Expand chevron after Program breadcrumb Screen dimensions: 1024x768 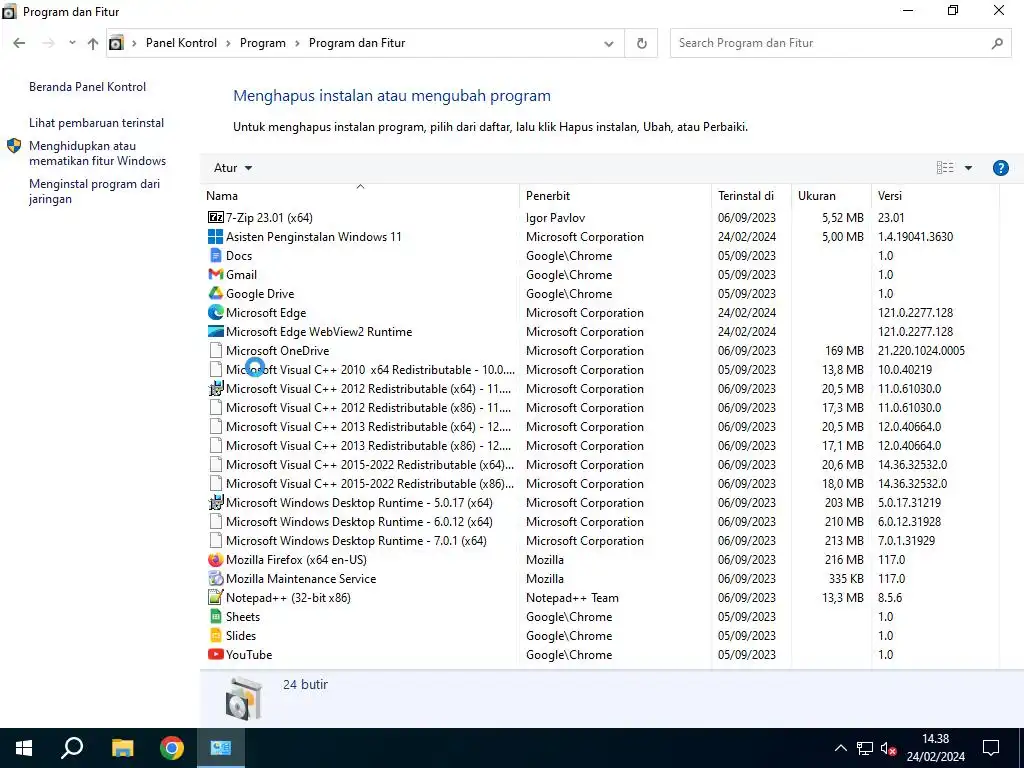pos(297,43)
